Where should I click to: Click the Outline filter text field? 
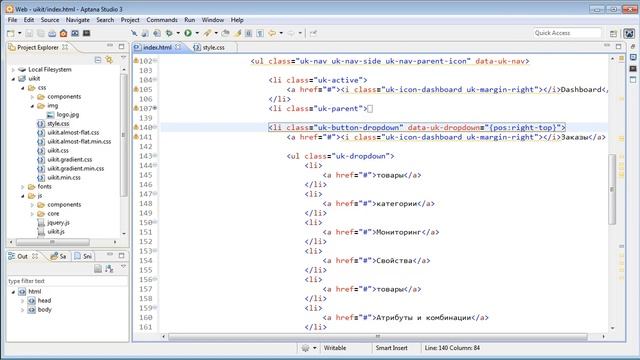point(67,281)
